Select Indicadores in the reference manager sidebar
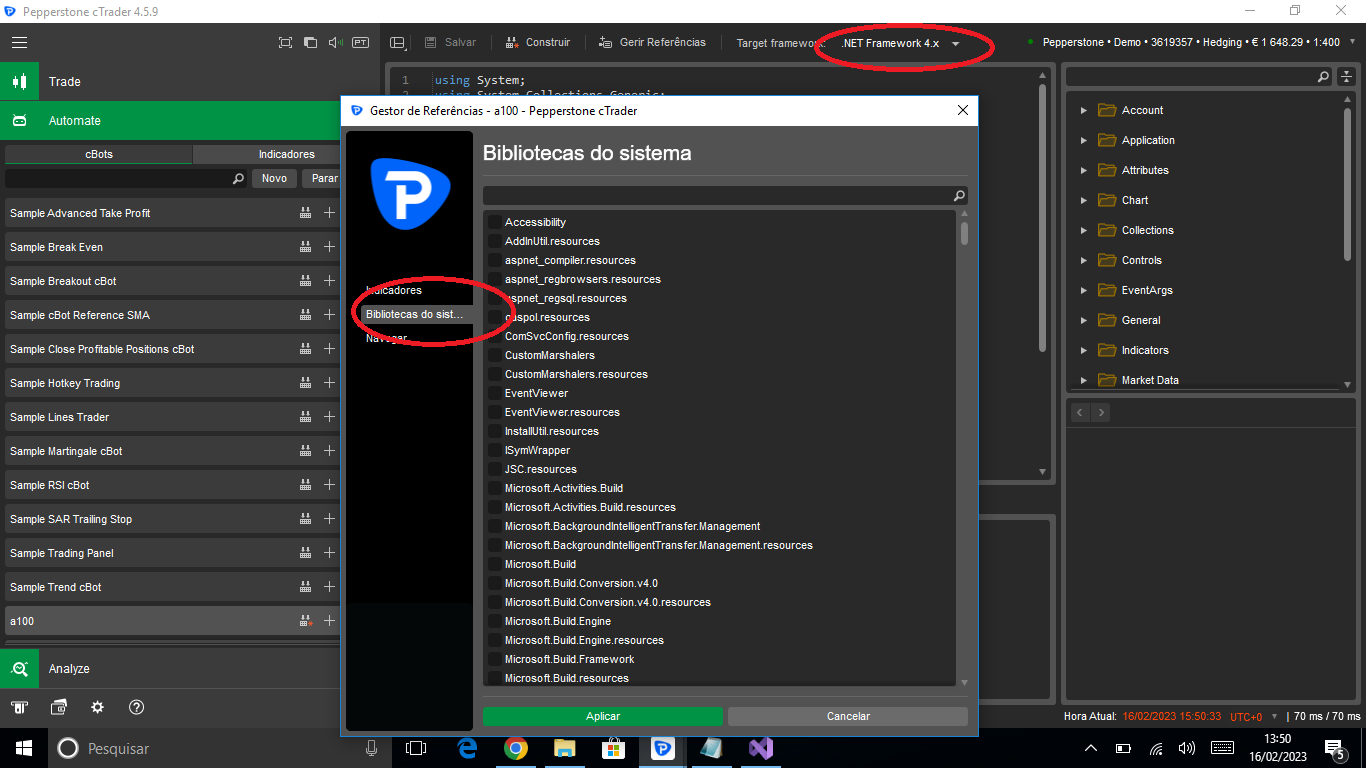The width and height of the screenshot is (1366, 768). coord(394,290)
